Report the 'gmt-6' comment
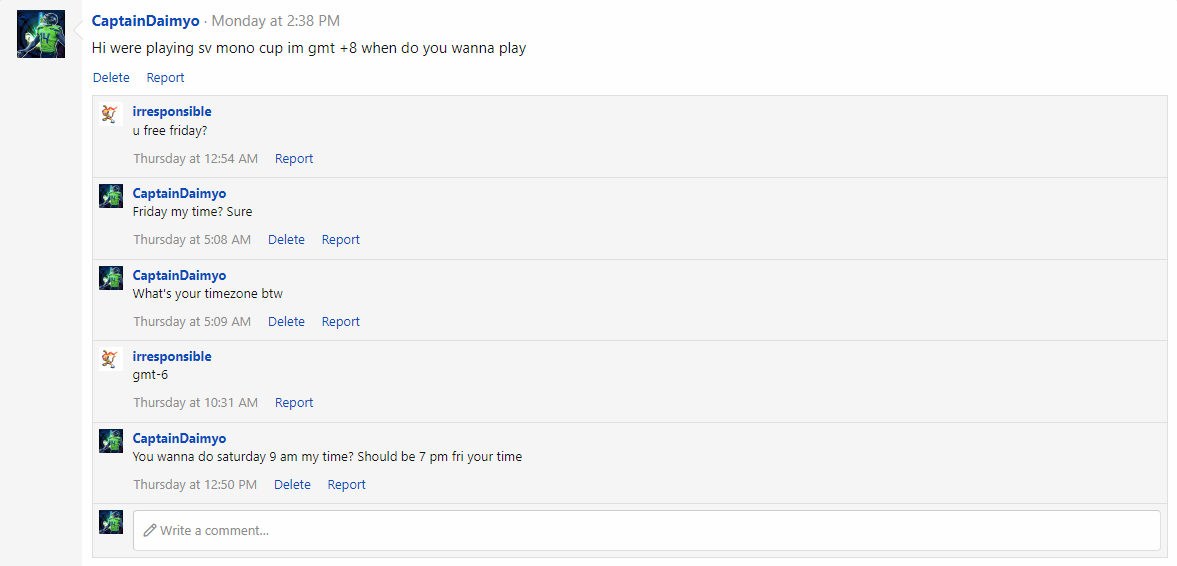This screenshot has width=1177, height=566. [294, 402]
